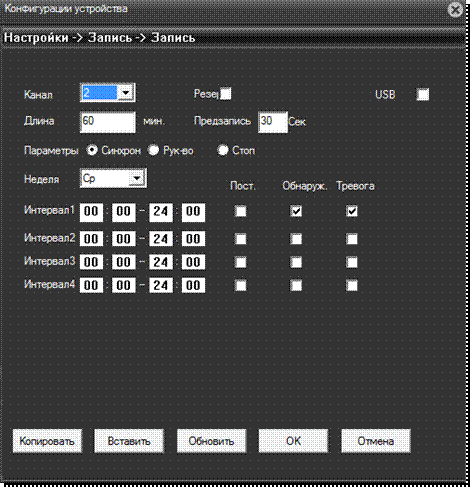Focus the Предзапись prerecord seconds field
Screen dimensions: 470x487
pyautogui.click(x=273, y=122)
